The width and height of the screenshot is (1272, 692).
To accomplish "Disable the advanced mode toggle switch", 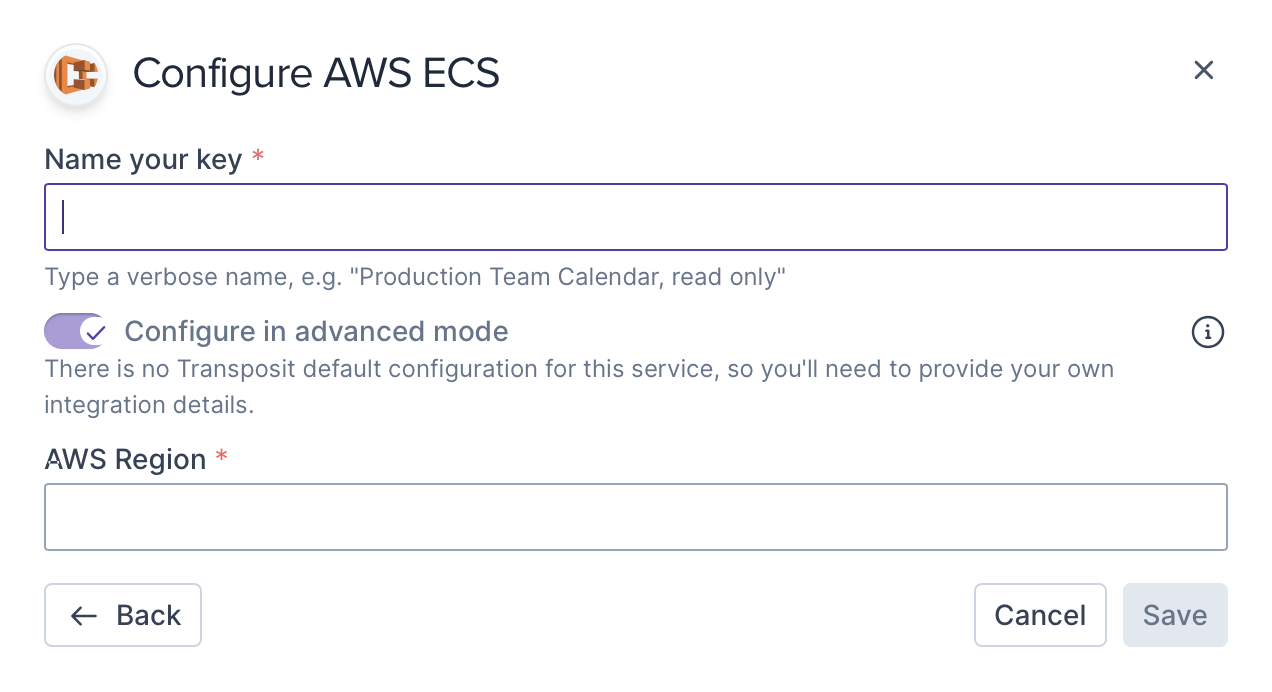I will [76, 331].
